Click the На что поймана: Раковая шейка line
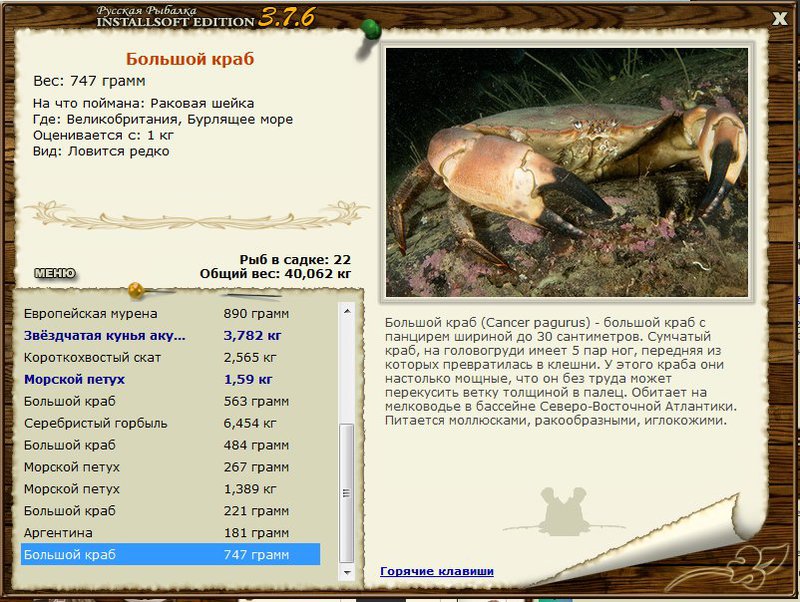This screenshot has height=602, width=800. (x=143, y=103)
